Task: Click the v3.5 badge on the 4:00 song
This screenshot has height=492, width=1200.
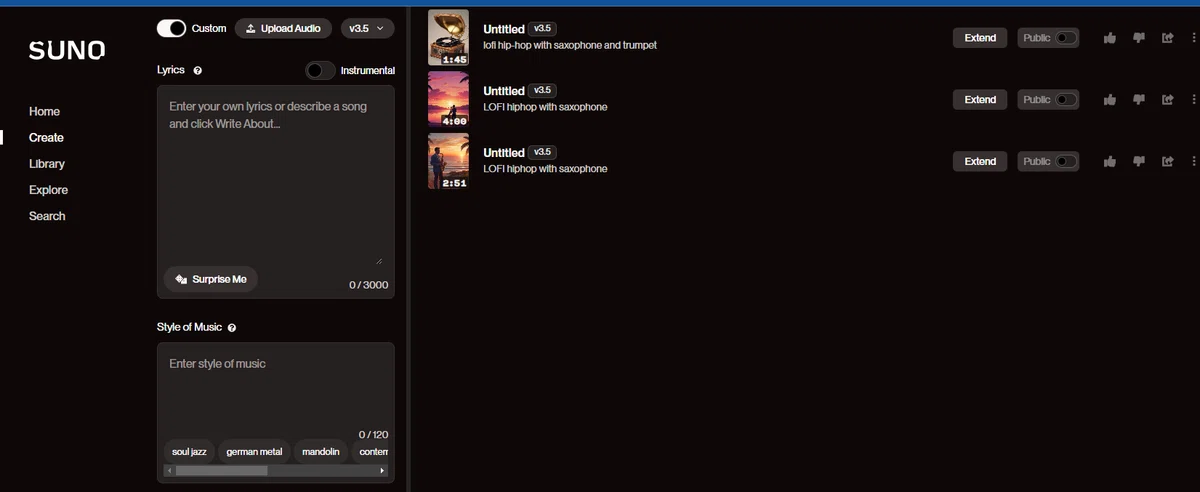Action: point(543,90)
